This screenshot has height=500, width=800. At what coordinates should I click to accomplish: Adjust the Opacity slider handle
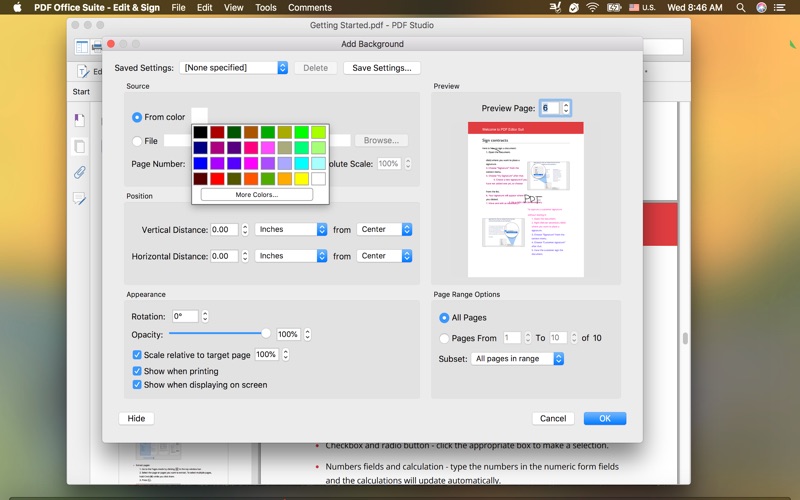pyautogui.click(x=266, y=334)
